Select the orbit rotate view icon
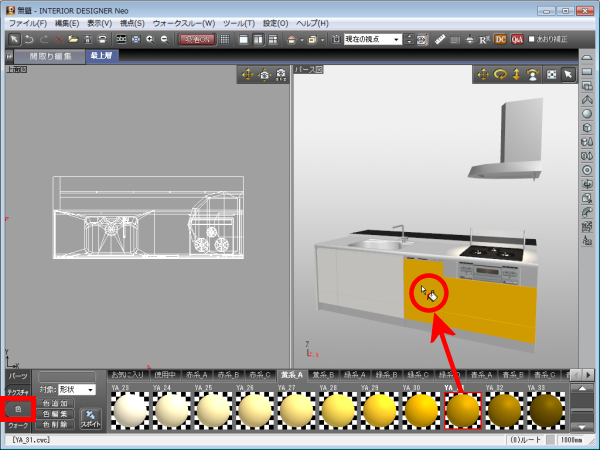600x450 pixels. tap(501, 74)
